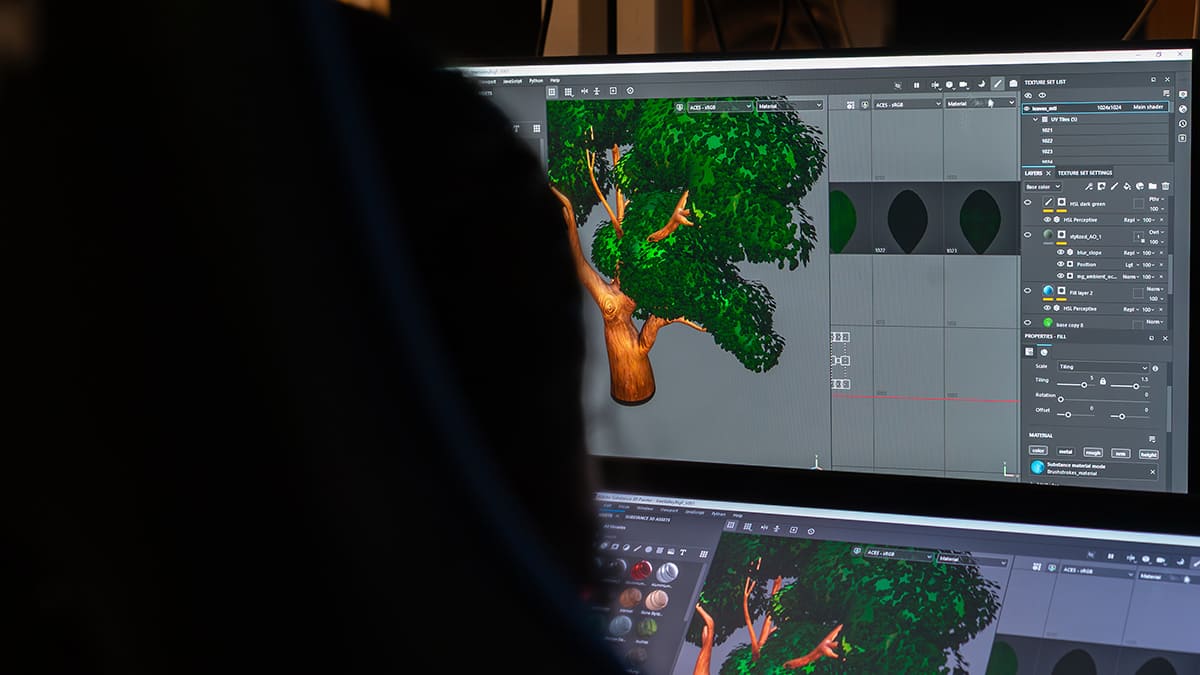The image size is (1200, 675).
Task: Toggle visibility of stylized_AO_1 layer
Action: click(x=1028, y=234)
